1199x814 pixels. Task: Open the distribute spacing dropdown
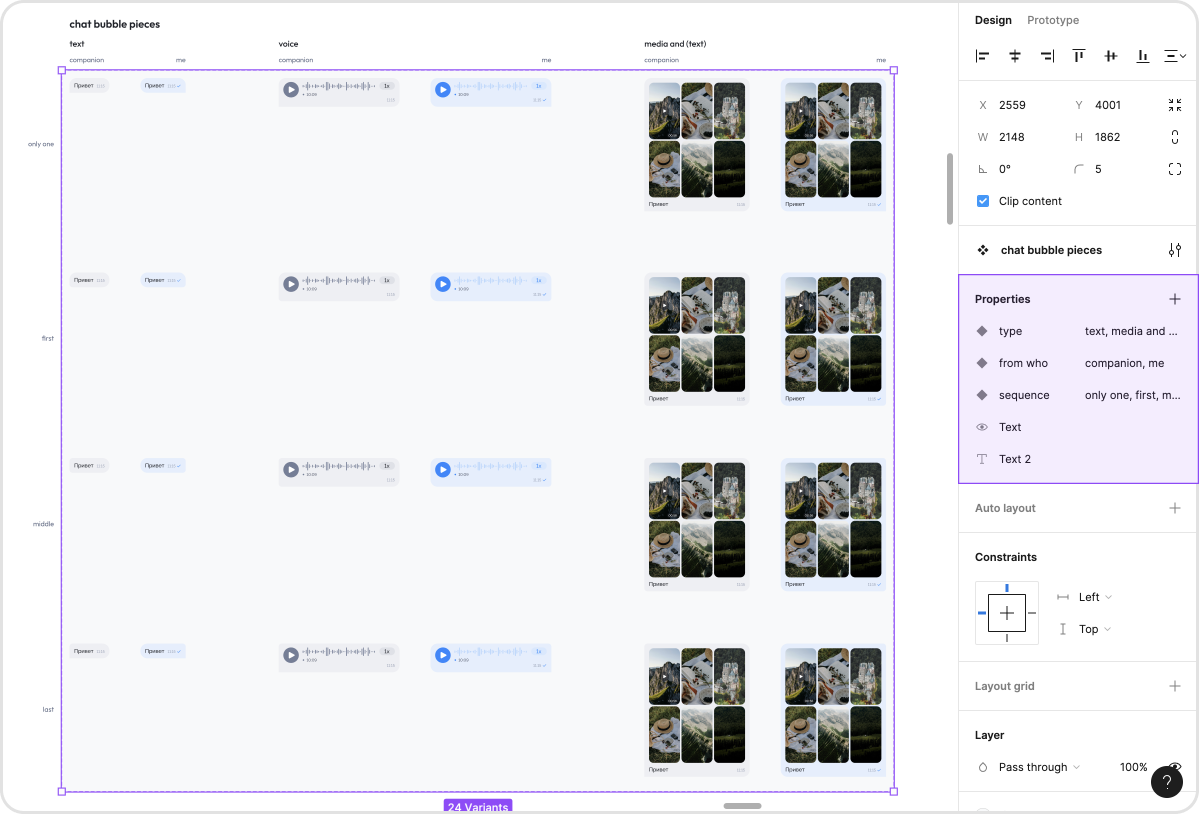point(1175,56)
